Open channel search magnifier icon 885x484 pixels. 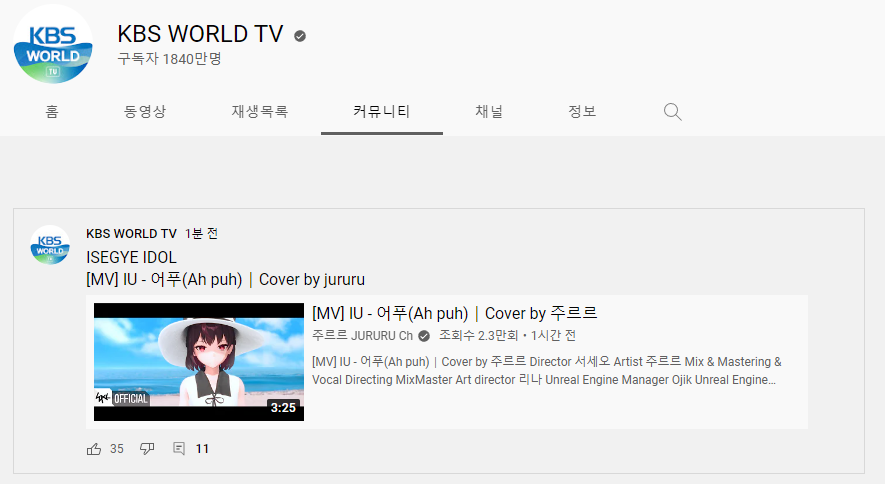click(x=672, y=112)
